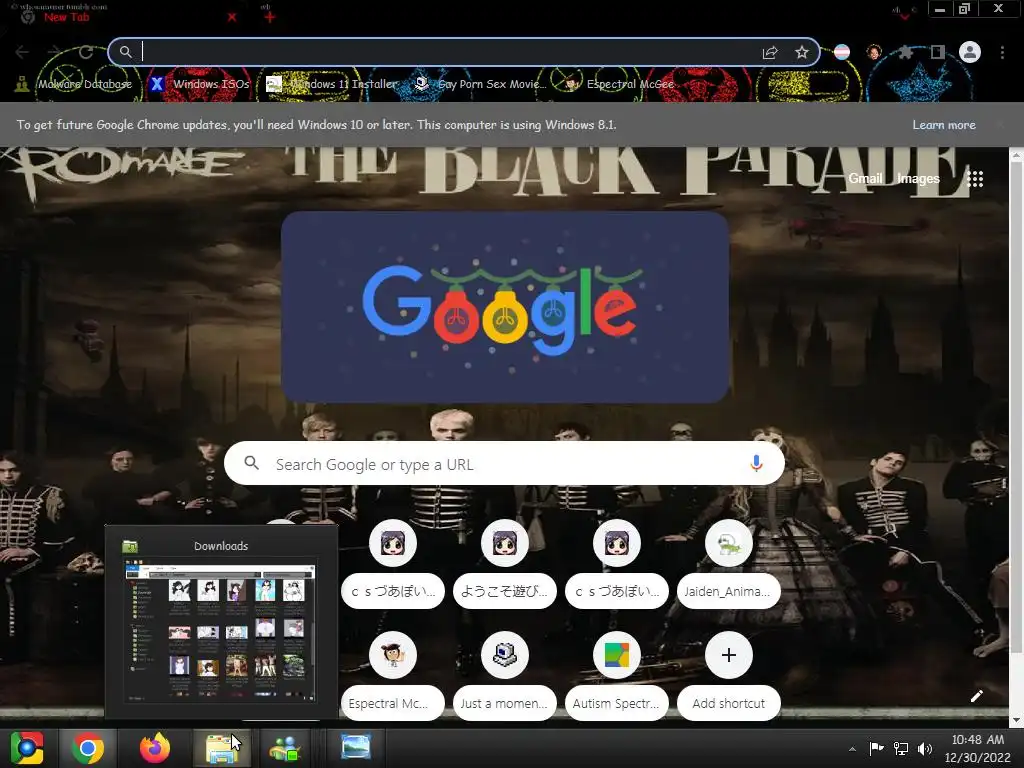Restore down the Chrome window

tap(965, 9)
